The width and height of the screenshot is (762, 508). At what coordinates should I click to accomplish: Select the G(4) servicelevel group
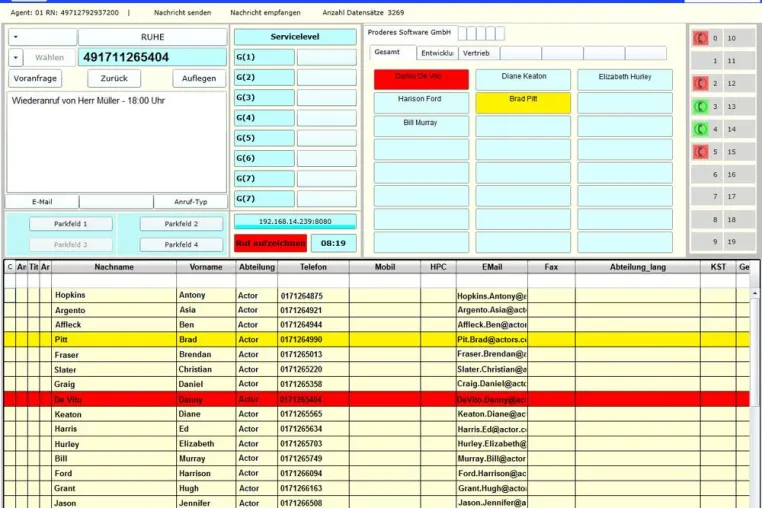pyautogui.click(x=264, y=118)
